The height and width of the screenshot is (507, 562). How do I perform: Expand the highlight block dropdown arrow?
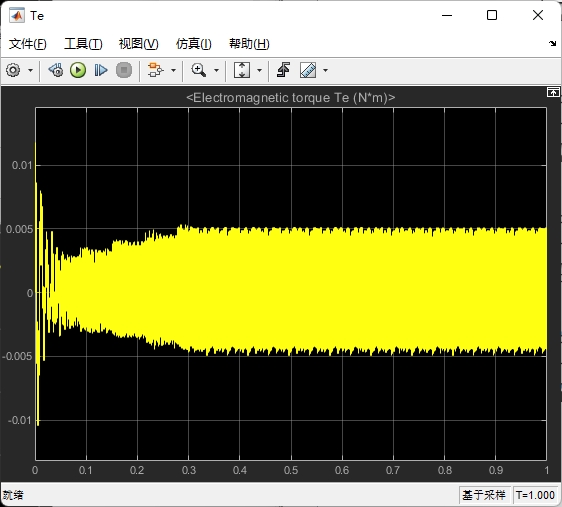pyautogui.click(x=173, y=70)
